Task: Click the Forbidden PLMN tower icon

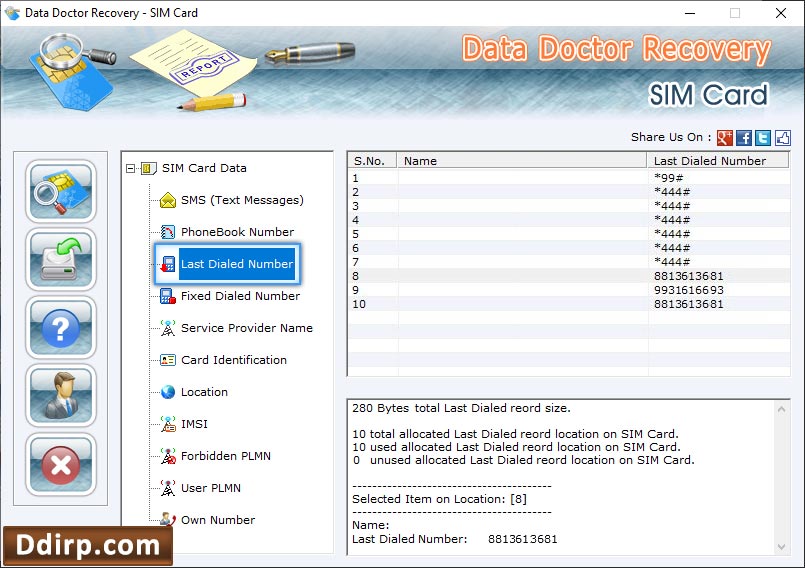Action: [168, 456]
